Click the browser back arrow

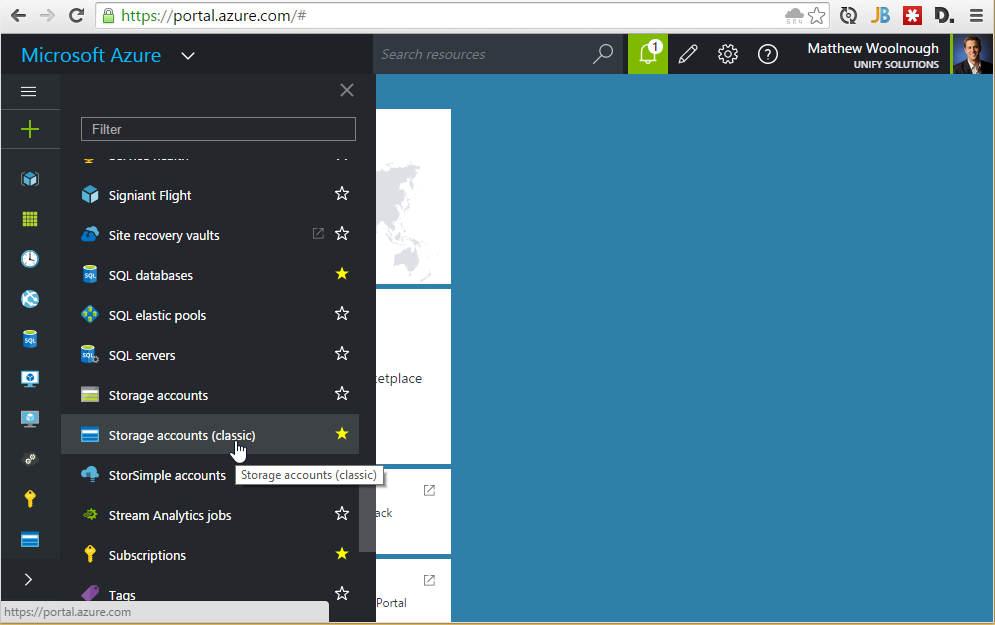click(19, 15)
